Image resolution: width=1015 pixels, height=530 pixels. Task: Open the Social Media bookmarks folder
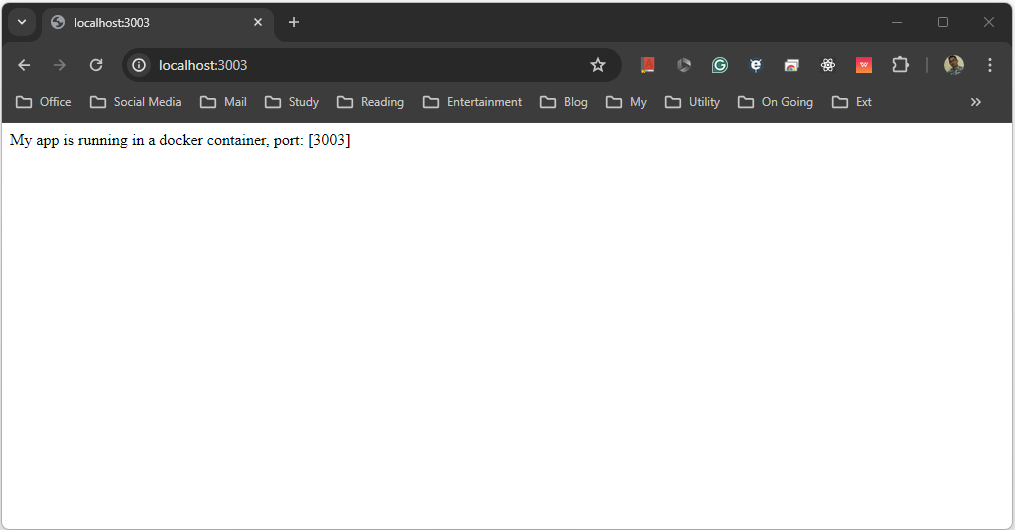pos(135,102)
